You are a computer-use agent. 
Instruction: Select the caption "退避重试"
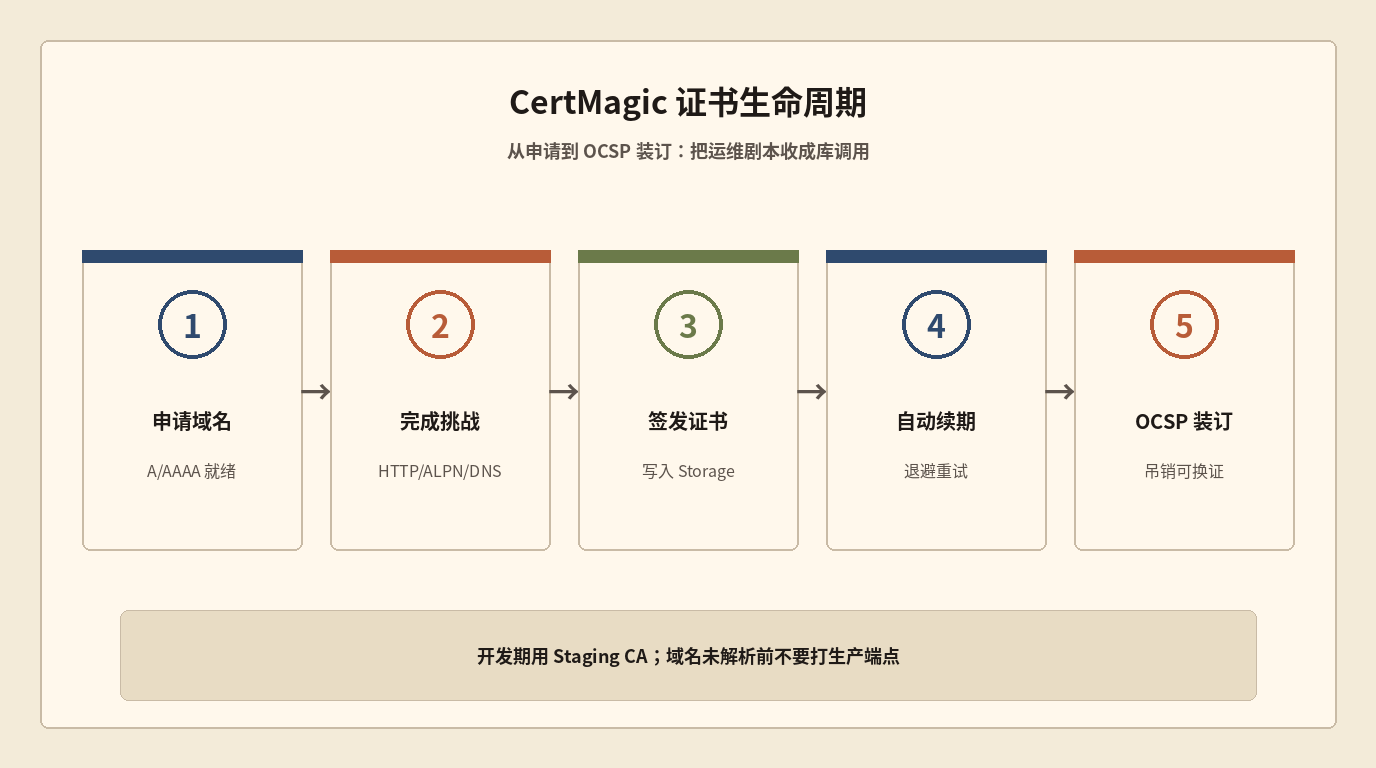(936, 471)
